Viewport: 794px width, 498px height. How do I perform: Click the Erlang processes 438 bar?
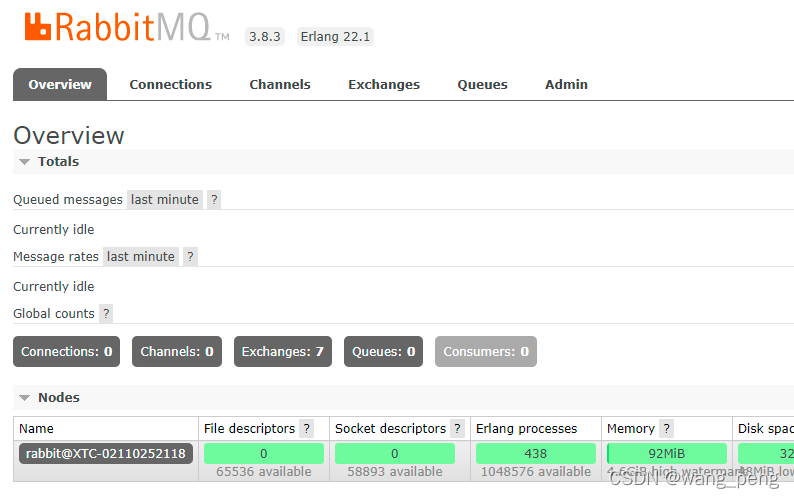click(x=536, y=453)
